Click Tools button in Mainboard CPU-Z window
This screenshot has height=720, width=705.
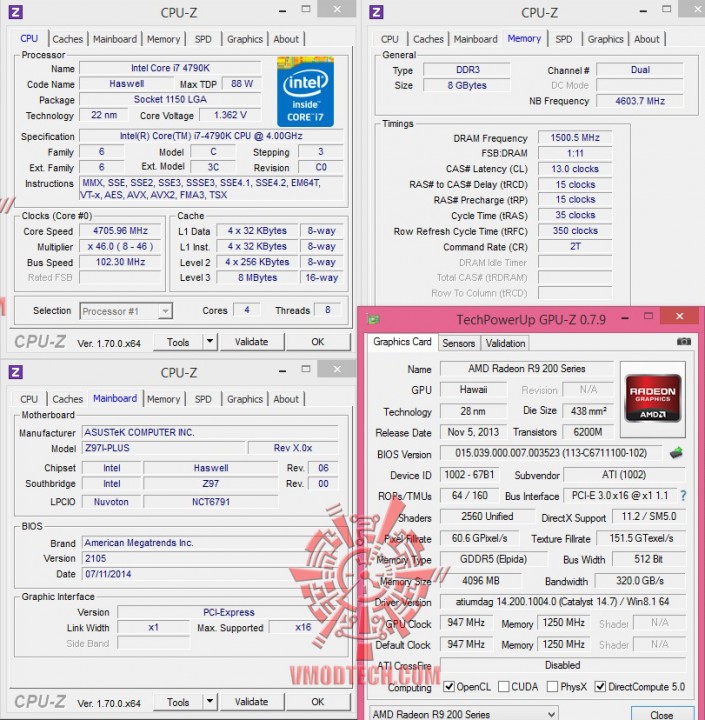pos(178,702)
